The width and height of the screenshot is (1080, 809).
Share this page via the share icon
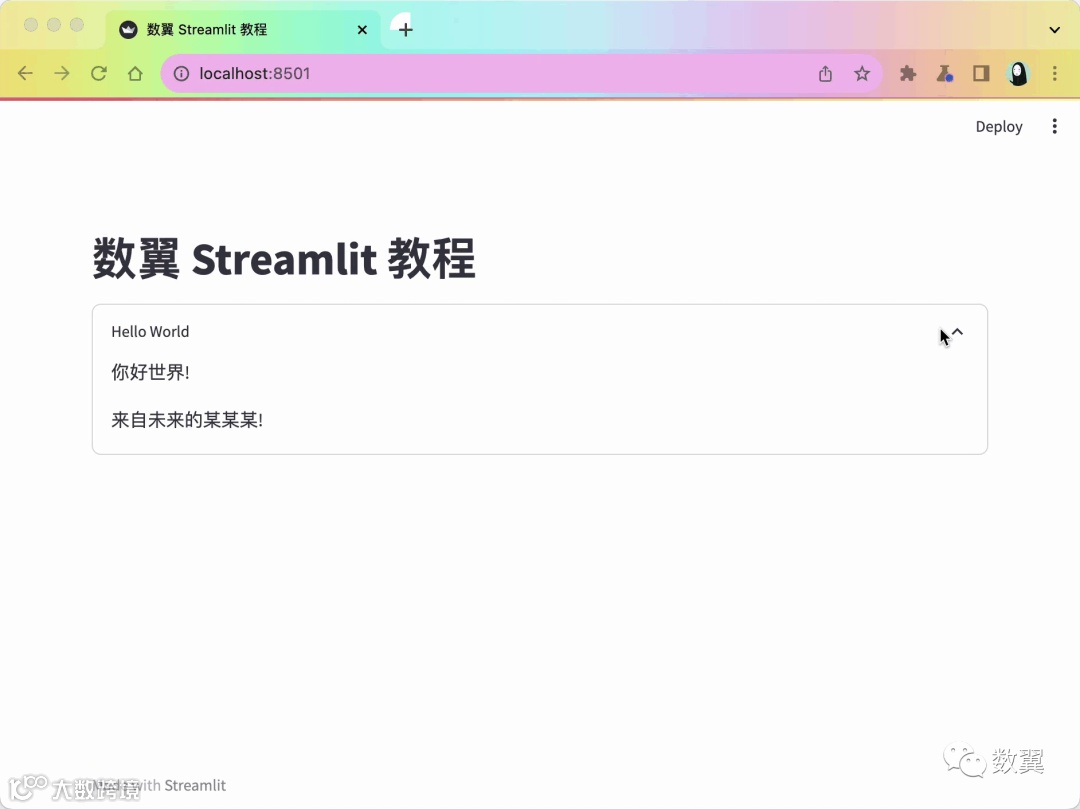click(x=825, y=74)
